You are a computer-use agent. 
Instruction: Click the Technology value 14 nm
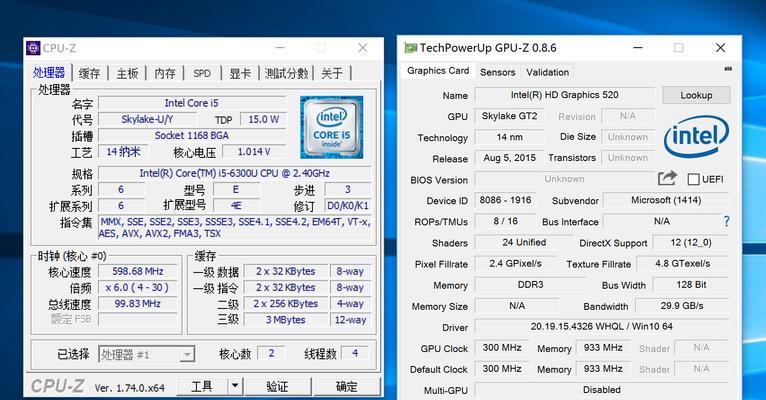[510, 137]
